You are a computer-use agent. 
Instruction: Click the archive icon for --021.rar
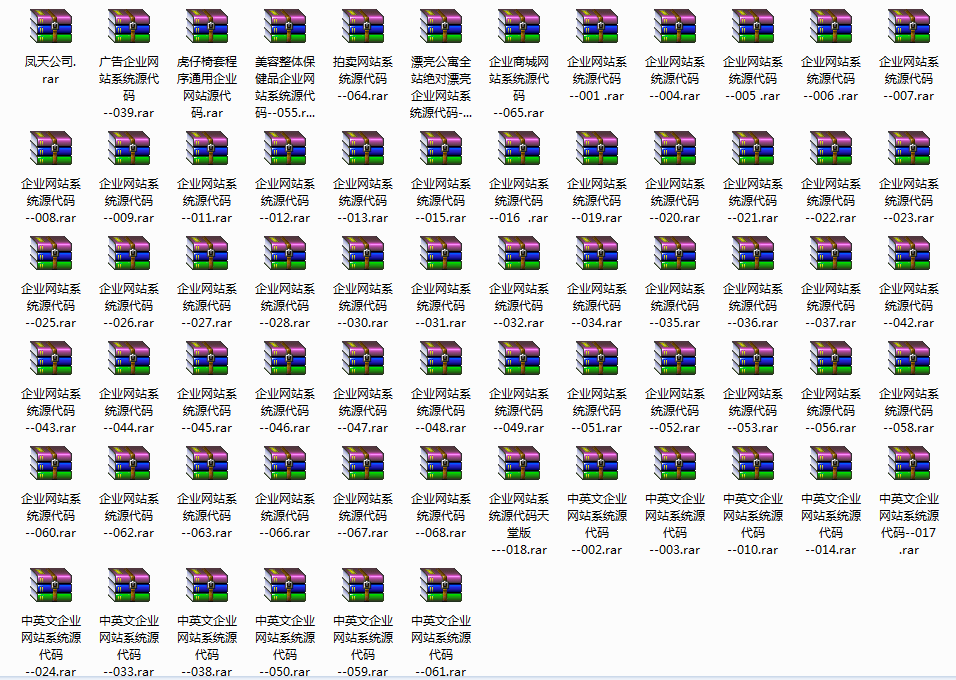pyautogui.click(x=754, y=148)
